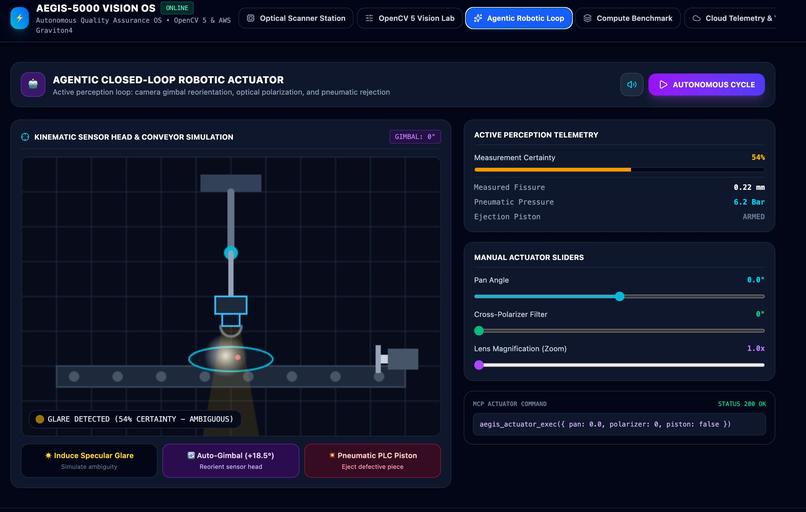Click the robot icon beside the Actuator title
The height and width of the screenshot is (512, 806).
click(33, 84)
